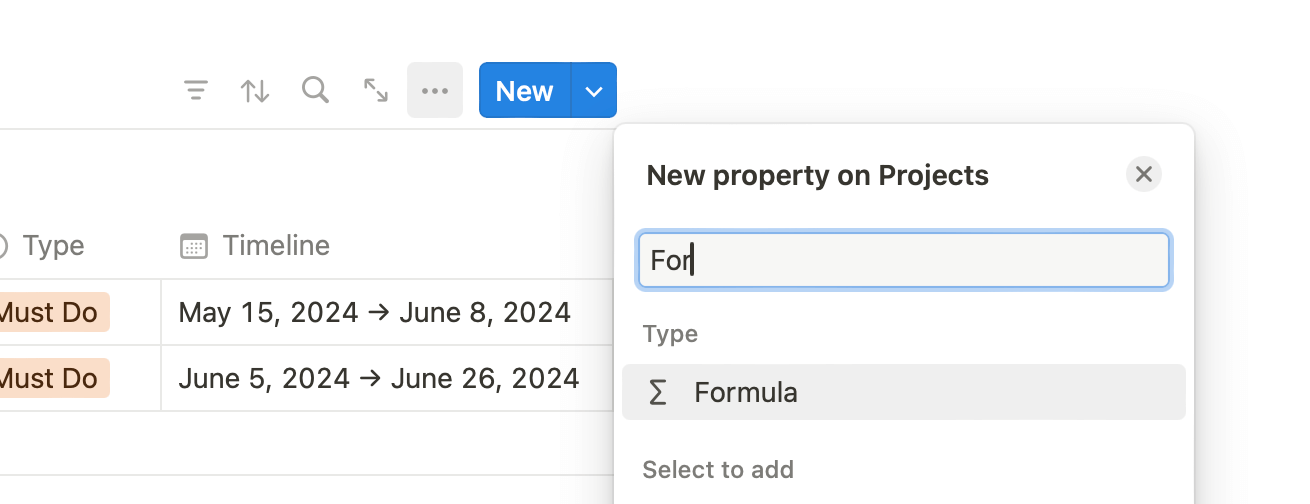The height and width of the screenshot is (504, 1310).
Task: Expand the dropdown arrow next to New
Action: [594, 91]
